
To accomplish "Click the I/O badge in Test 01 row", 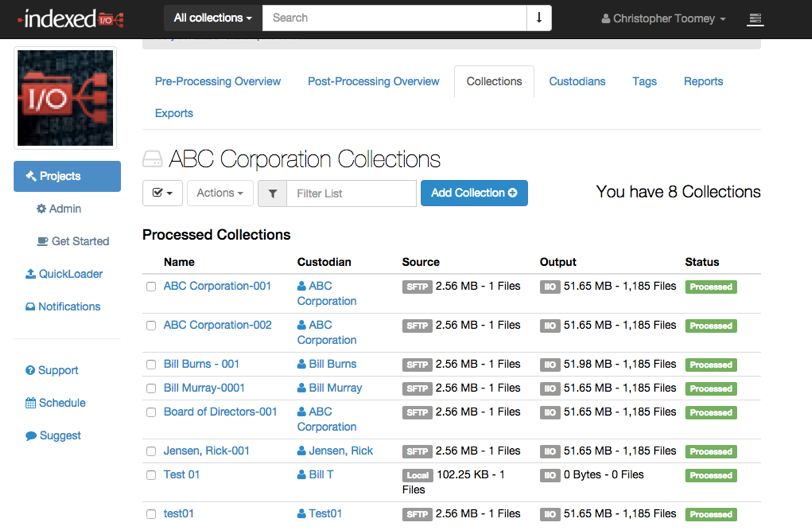I will point(550,476).
